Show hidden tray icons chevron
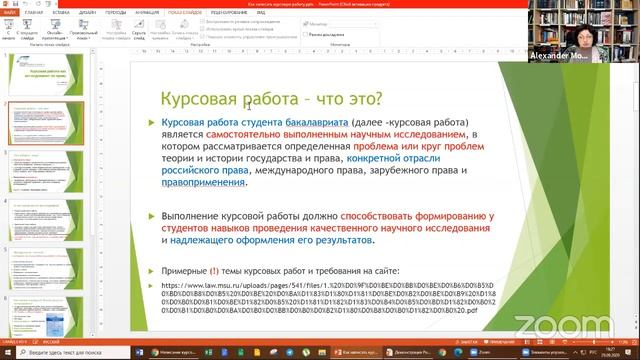This screenshot has height=360, width=640. coord(575,352)
